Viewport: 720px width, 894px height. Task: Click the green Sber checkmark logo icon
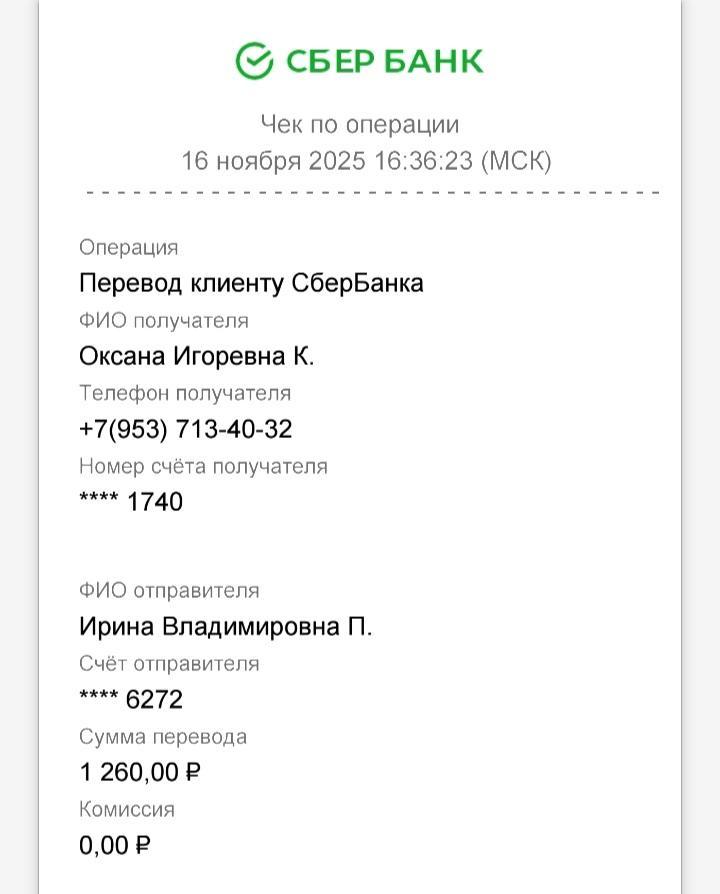254,61
